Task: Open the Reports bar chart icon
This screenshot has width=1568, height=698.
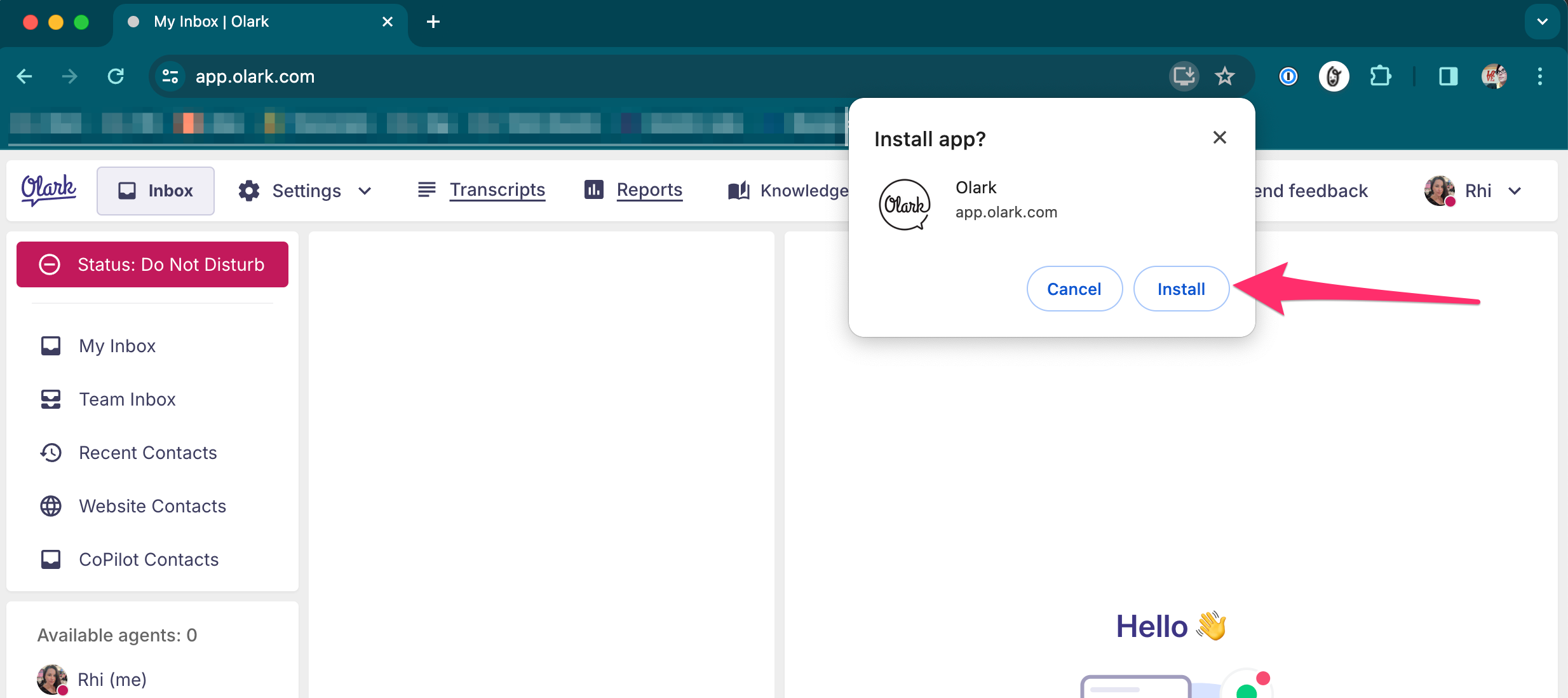Action: pyautogui.click(x=593, y=189)
